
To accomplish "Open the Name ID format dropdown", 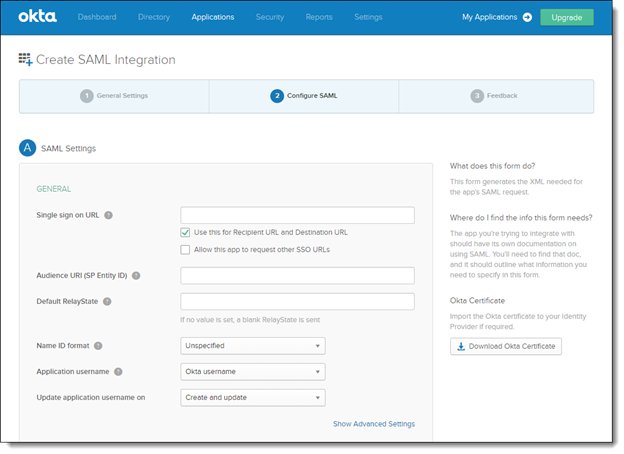I will coord(253,346).
